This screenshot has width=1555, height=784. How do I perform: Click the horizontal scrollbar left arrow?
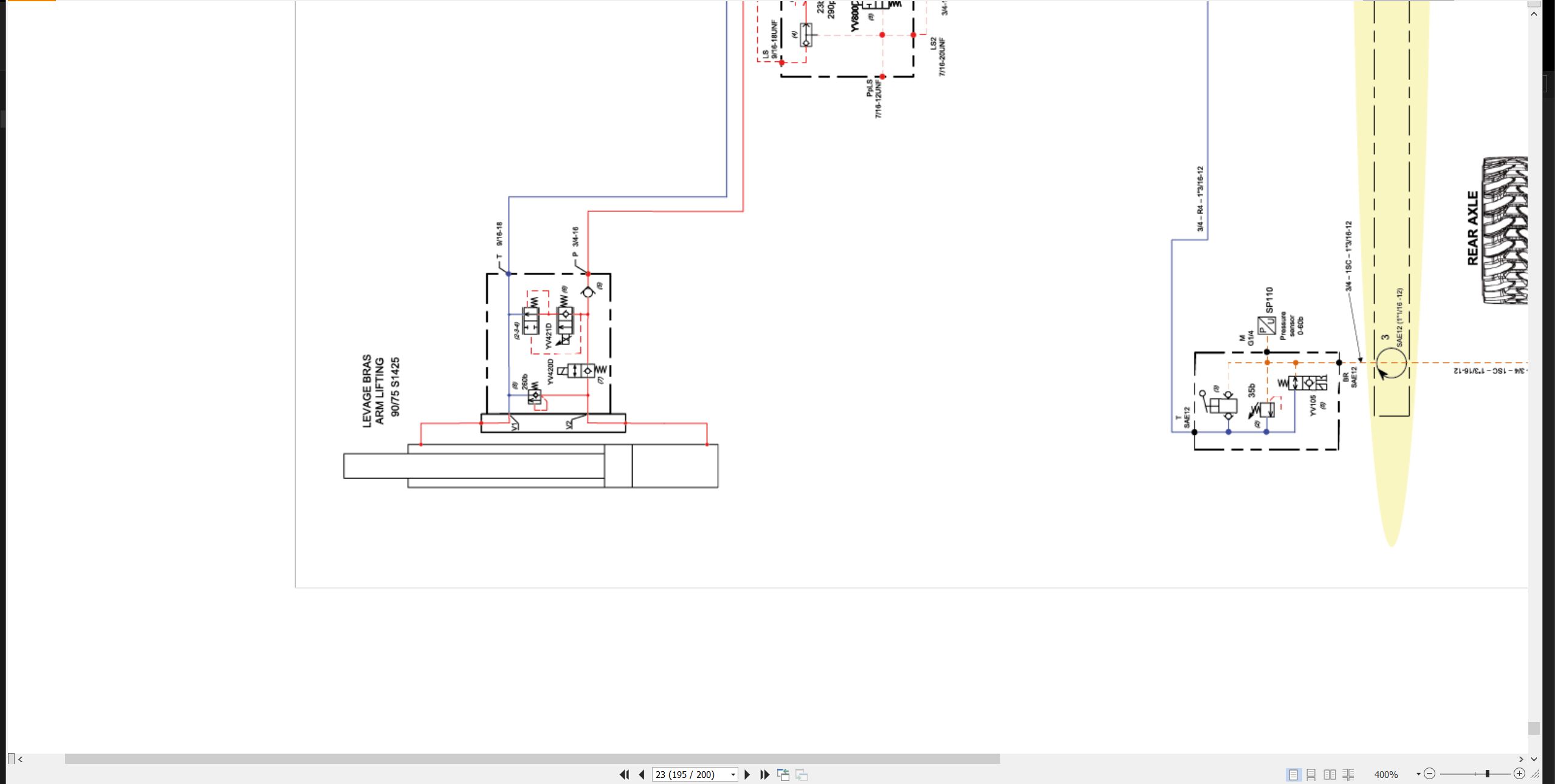pos(21,759)
